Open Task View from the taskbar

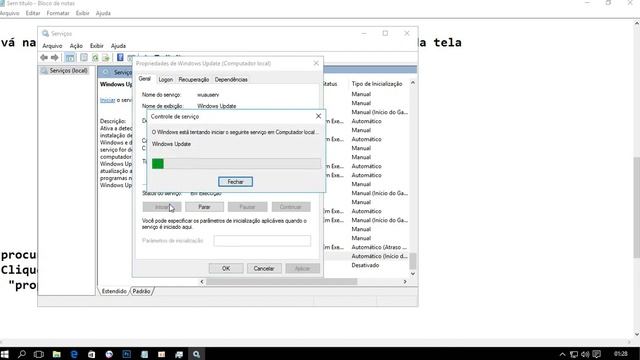pos(39,354)
